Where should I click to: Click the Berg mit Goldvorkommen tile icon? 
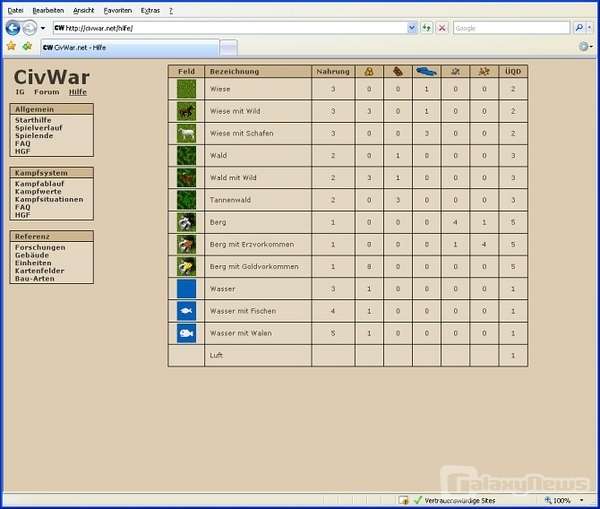click(186, 266)
